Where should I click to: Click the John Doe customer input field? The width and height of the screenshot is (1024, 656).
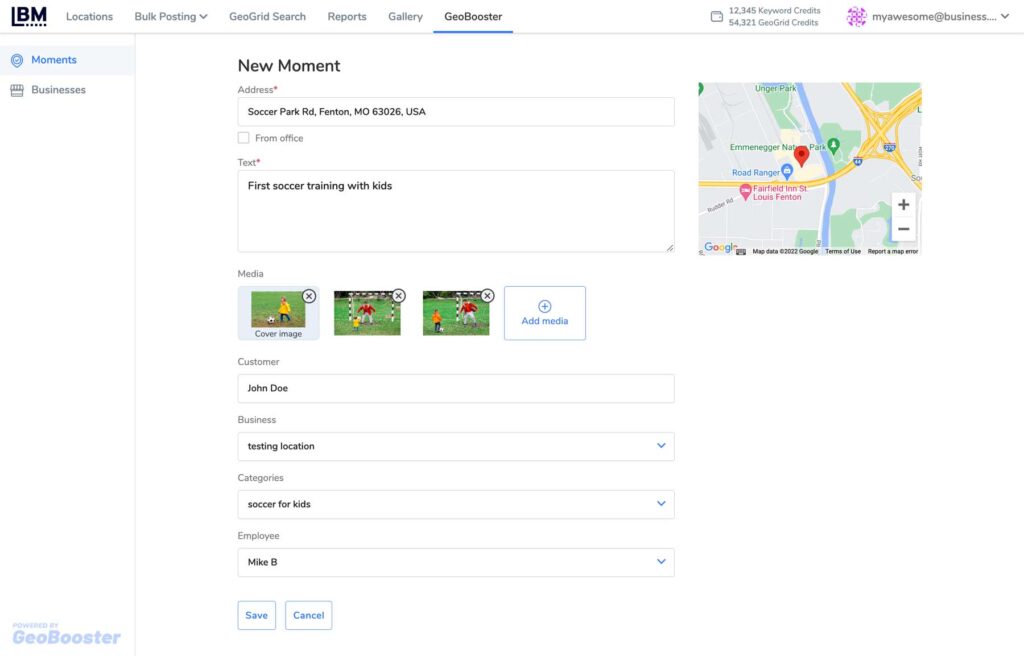[x=455, y=388]
